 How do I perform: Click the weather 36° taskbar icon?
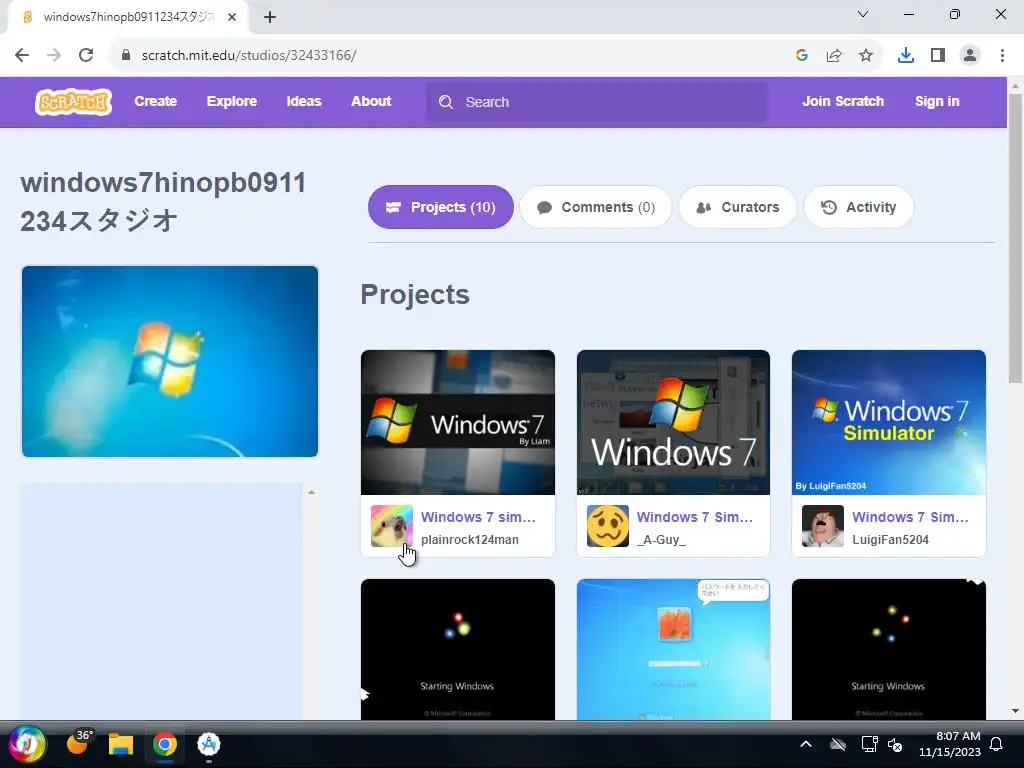tap(78, 743)
